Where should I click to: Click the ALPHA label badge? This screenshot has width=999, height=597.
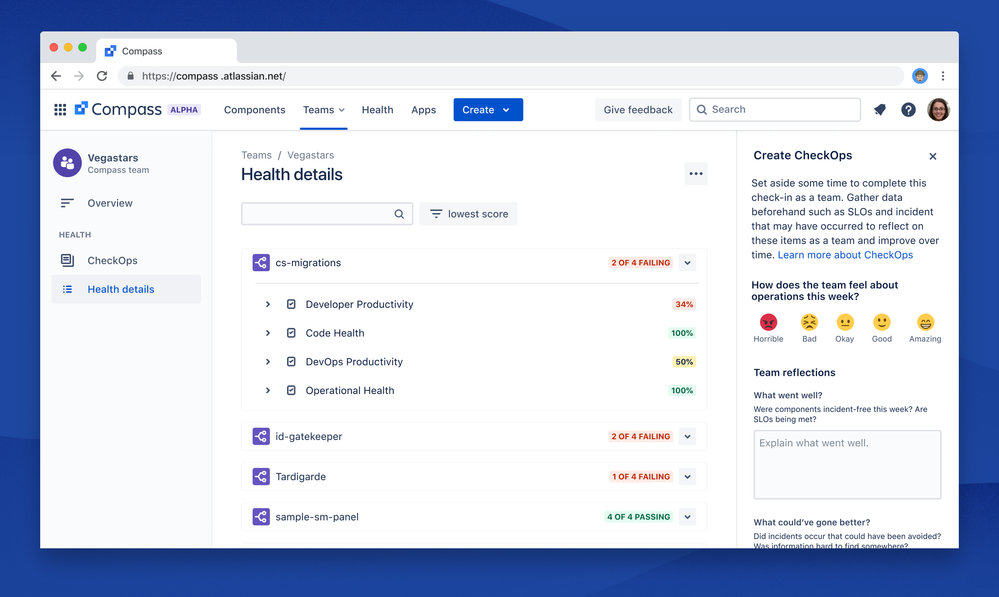pyautogui.click(x=184, y=110)
